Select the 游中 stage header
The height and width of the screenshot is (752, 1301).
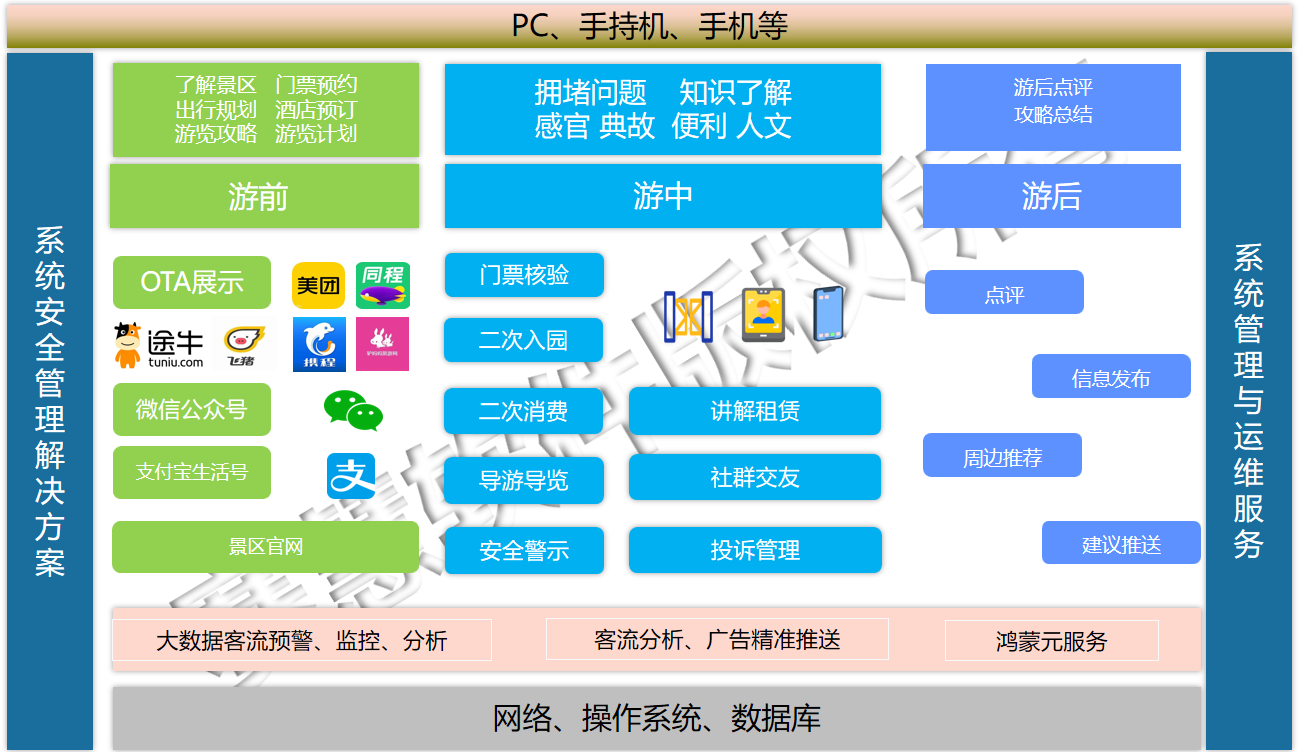click(663, 196)
